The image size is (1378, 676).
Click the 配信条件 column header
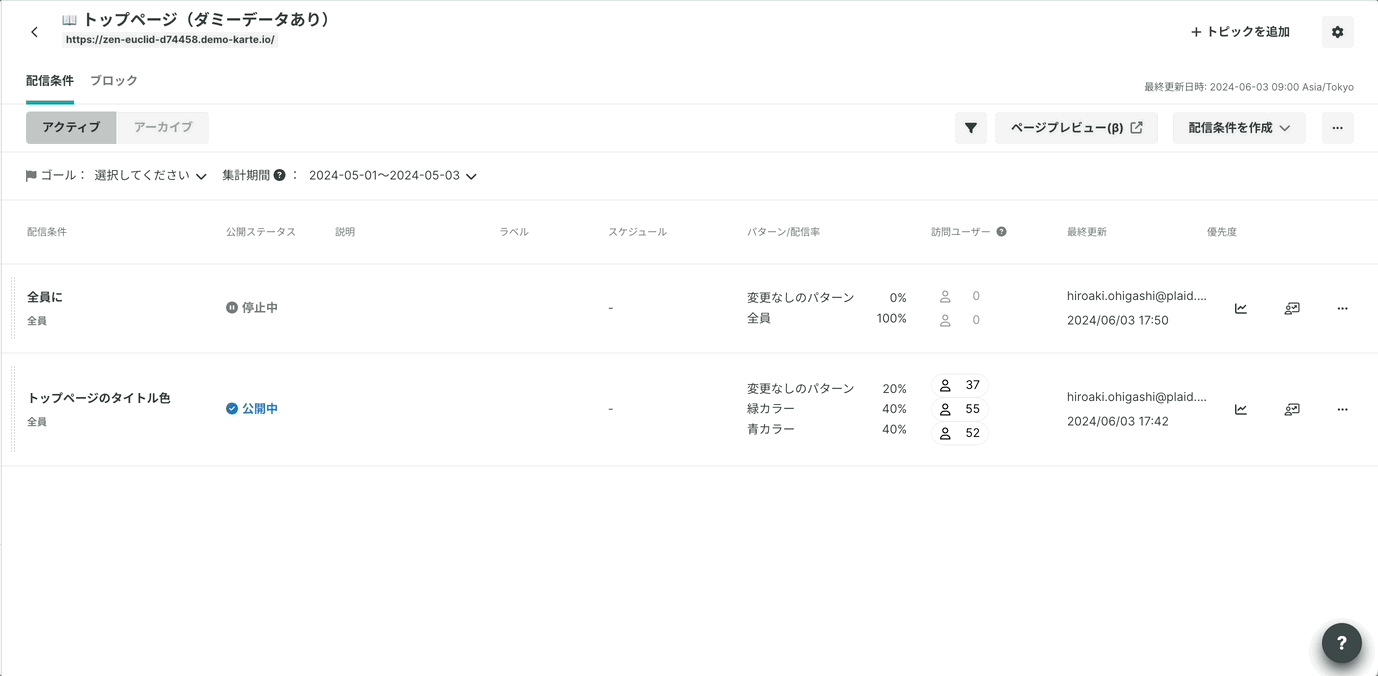[47, 232]
